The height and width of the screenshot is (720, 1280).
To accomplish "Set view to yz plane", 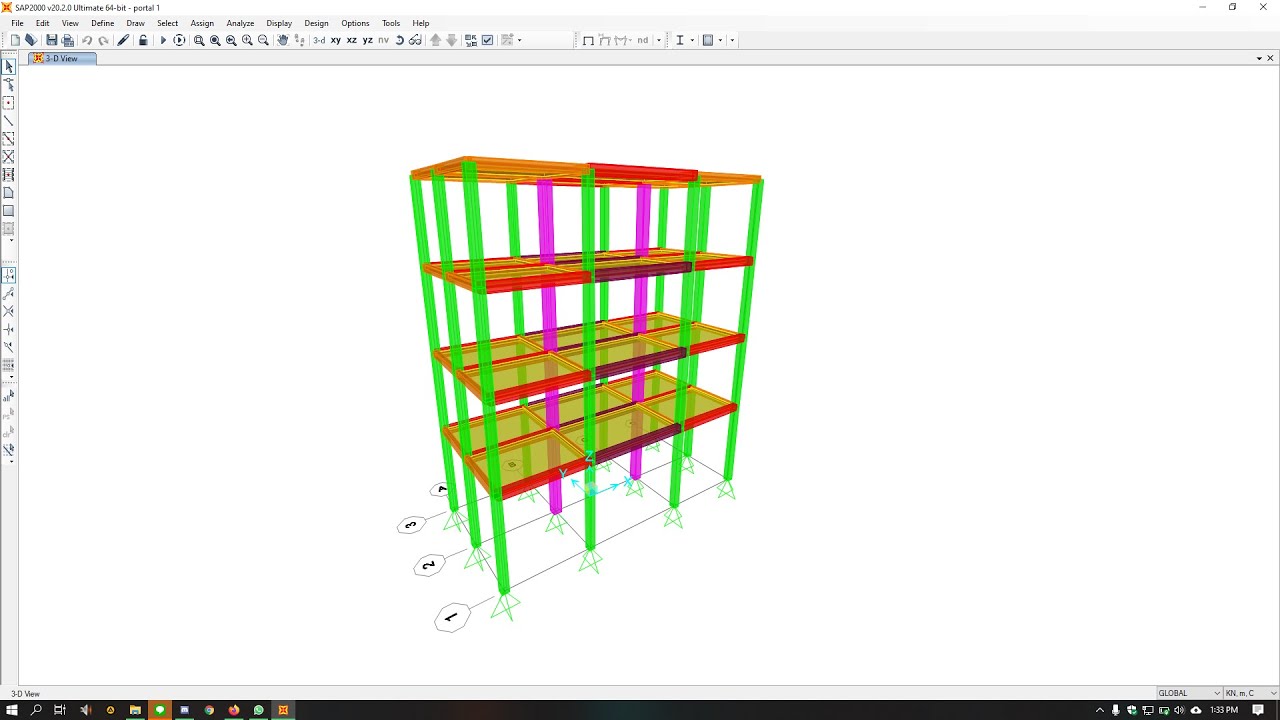I will [368, 40].
